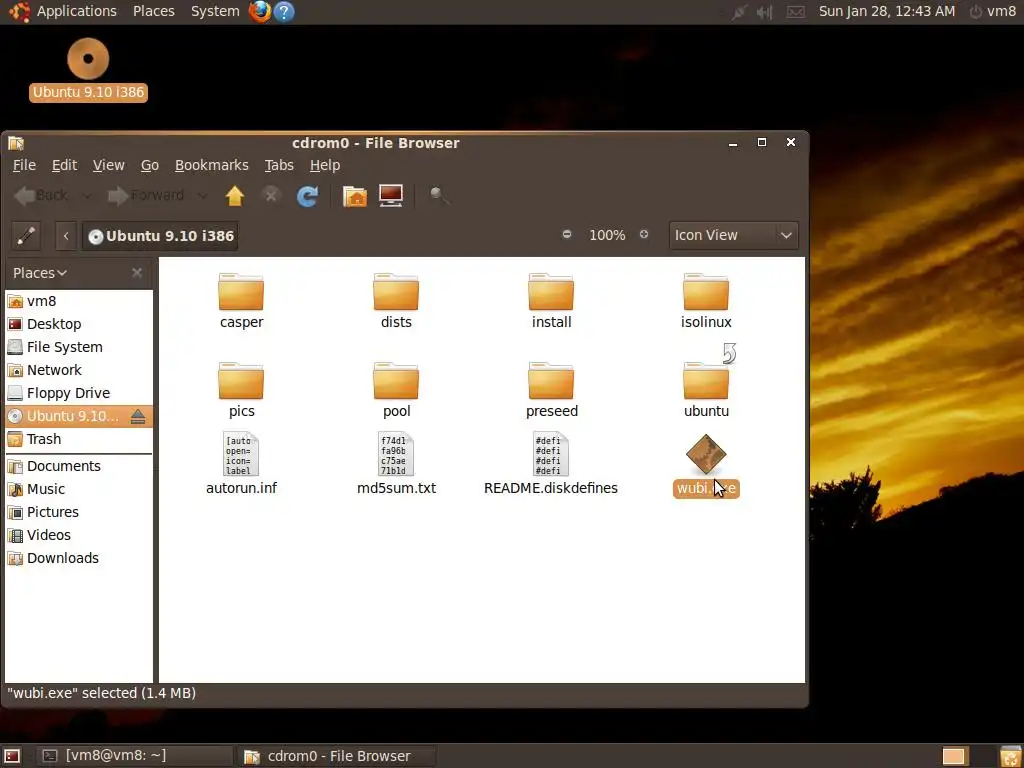
Task: Click the Show Desktop button
Action: tap(12, 756)
